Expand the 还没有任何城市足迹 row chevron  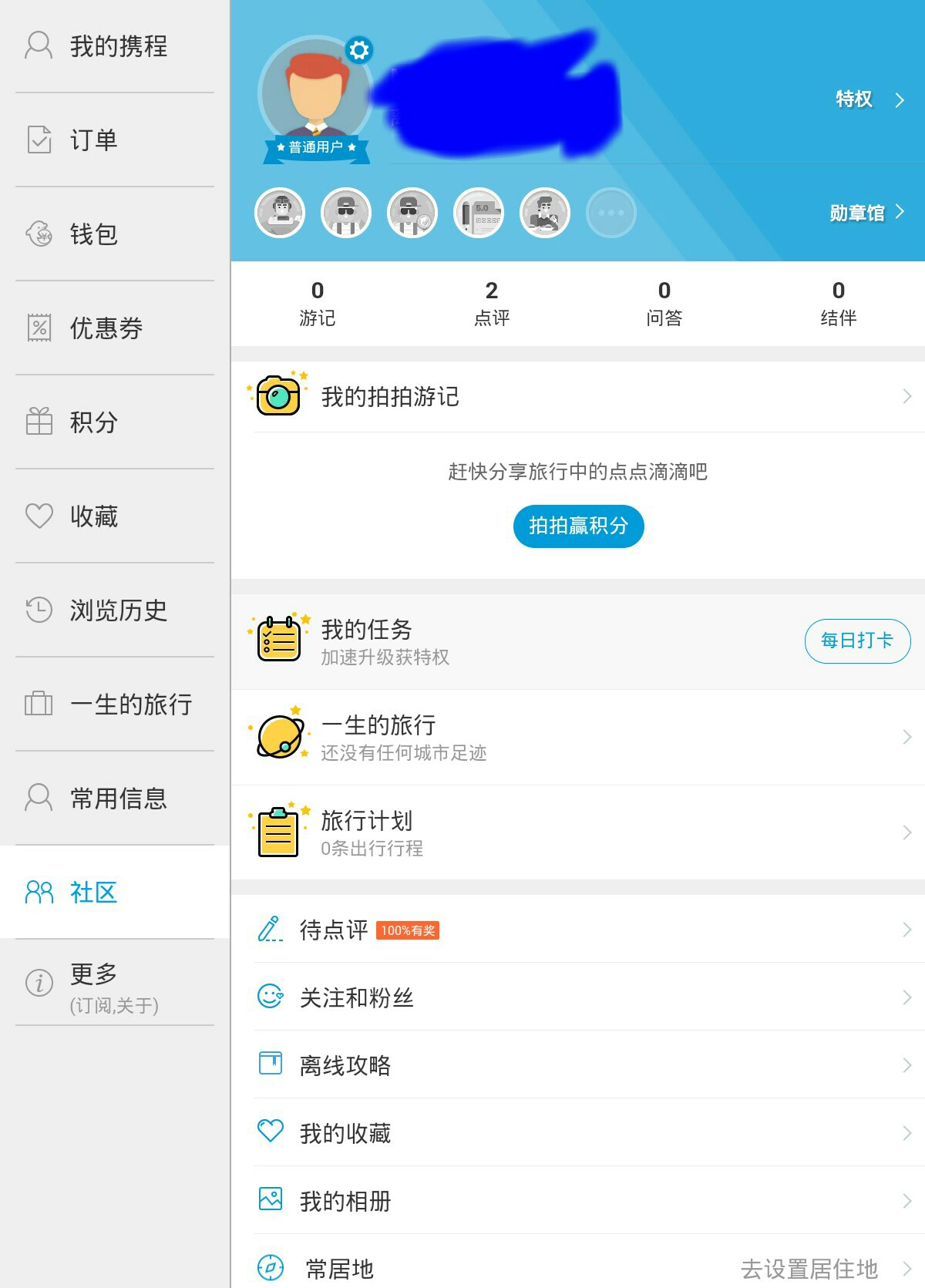[907, 738]
